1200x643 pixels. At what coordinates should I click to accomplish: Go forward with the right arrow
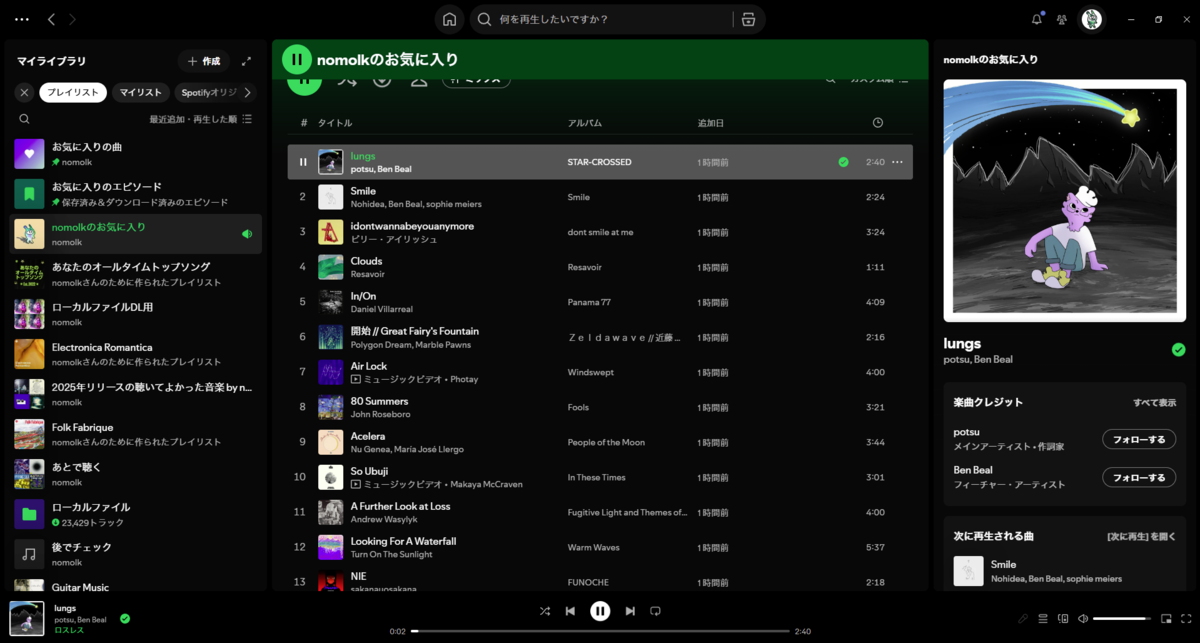73,19
